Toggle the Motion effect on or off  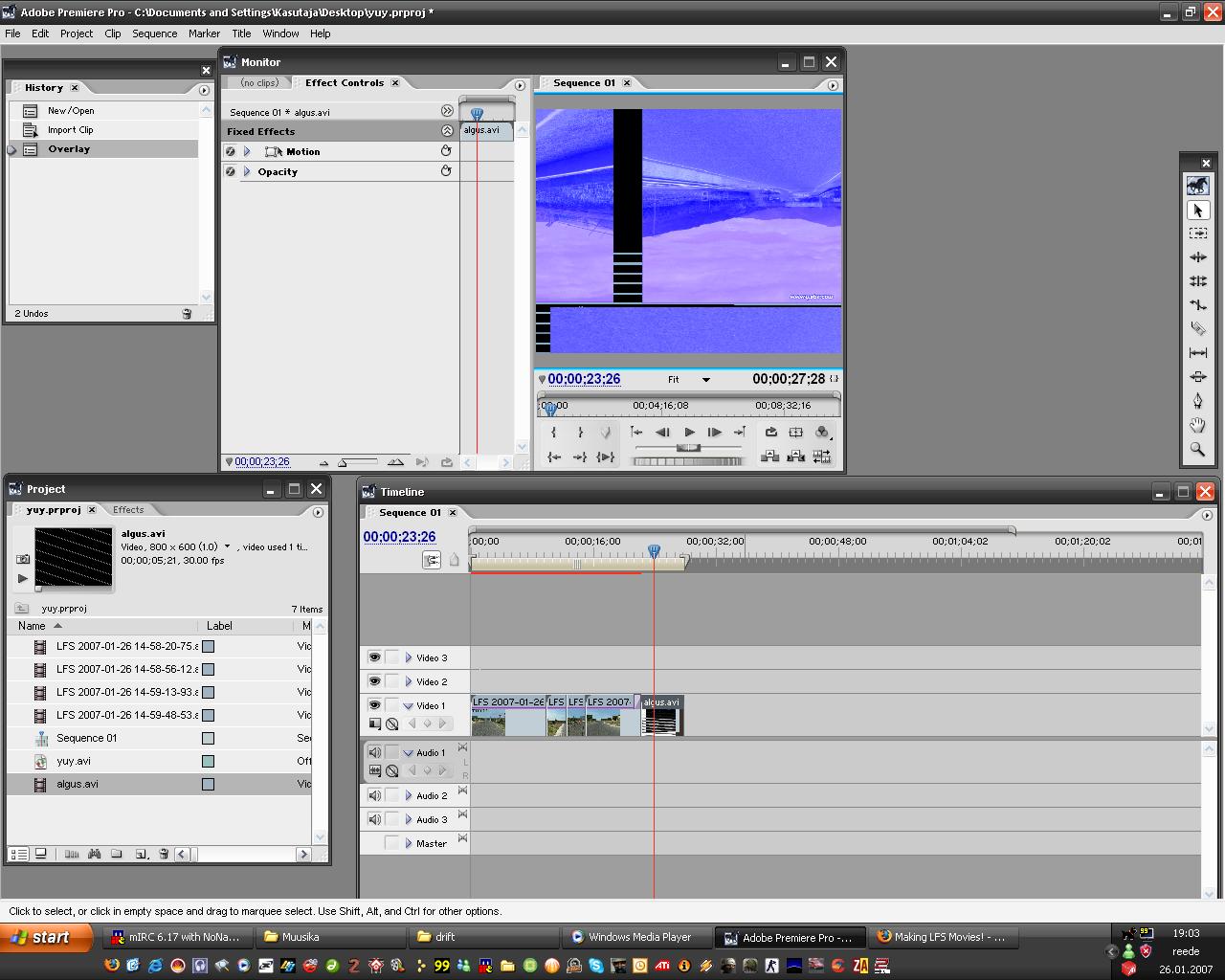231,151
